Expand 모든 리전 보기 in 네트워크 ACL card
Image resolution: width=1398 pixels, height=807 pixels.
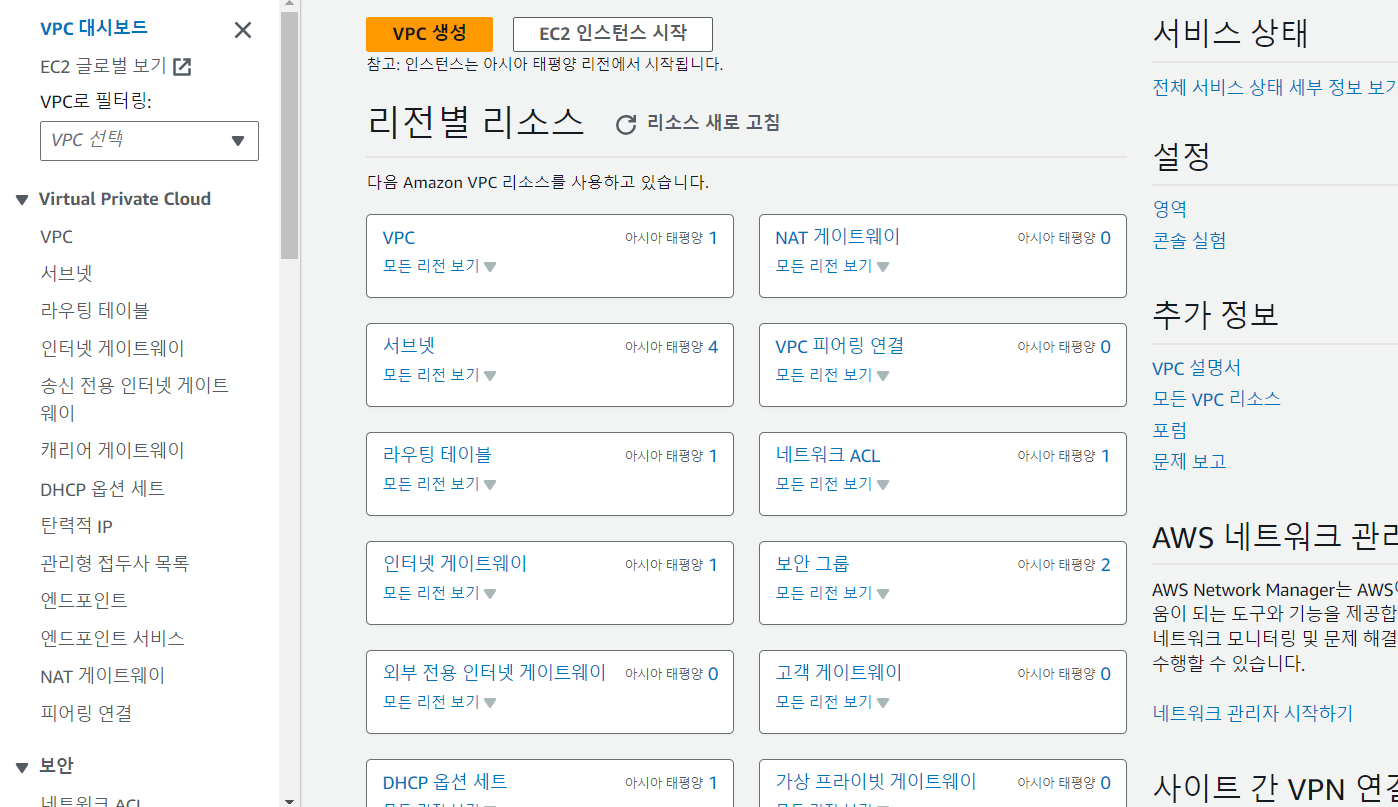coord(833,484)
